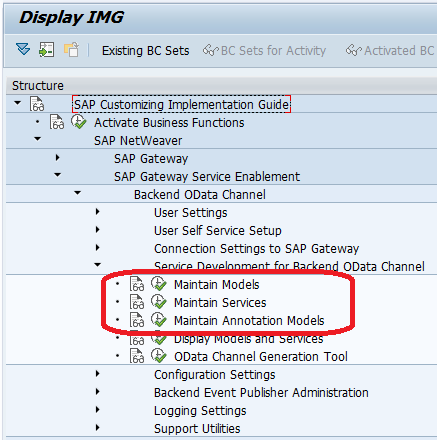The height and width of the screenshot is (440, 437).
Task: Select Maintain Models text
Action: 217,285
